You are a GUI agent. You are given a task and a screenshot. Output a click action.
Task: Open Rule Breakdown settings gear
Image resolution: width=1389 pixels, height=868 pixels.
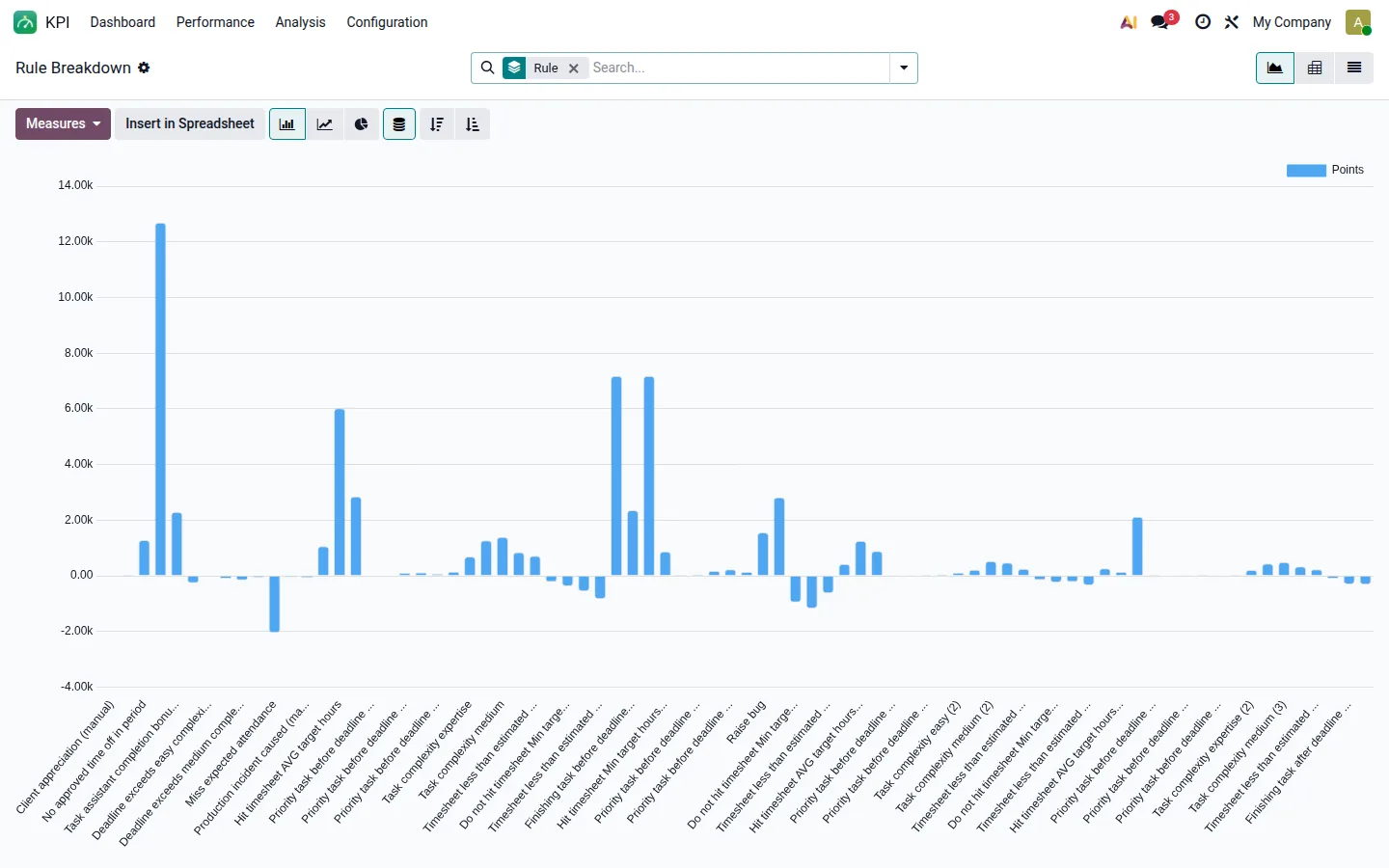click(144, 68)
